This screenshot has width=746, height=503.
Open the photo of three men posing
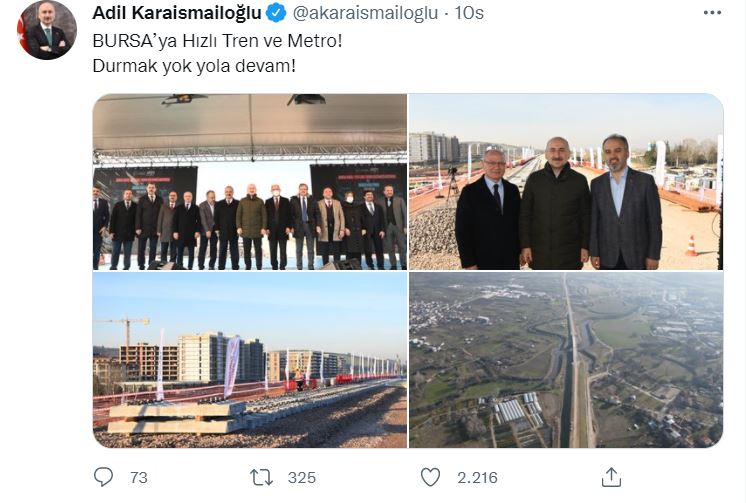[x=566, y=182]
